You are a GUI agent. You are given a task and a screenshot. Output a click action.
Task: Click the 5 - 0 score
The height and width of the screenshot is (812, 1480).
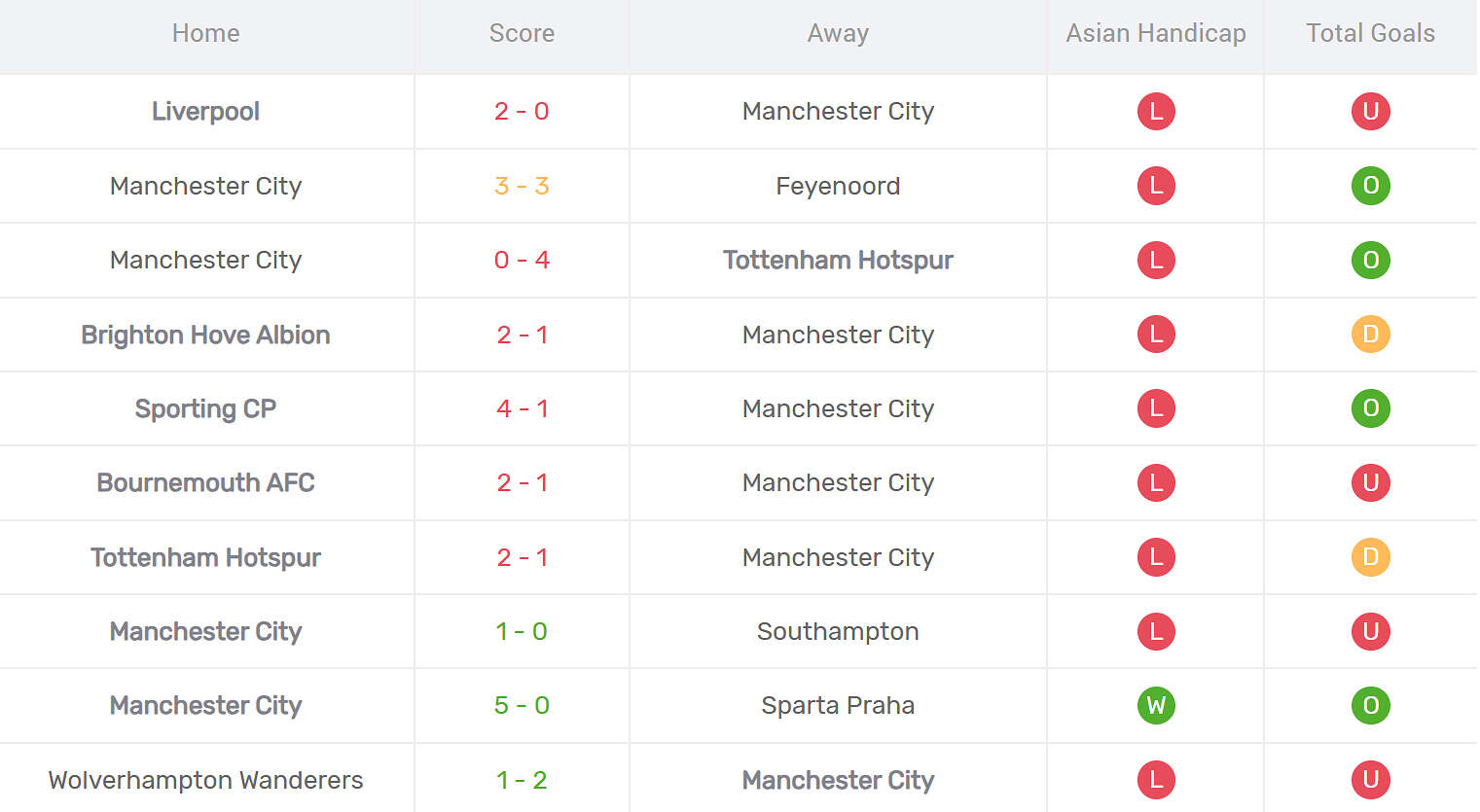[x=522, y=705]
